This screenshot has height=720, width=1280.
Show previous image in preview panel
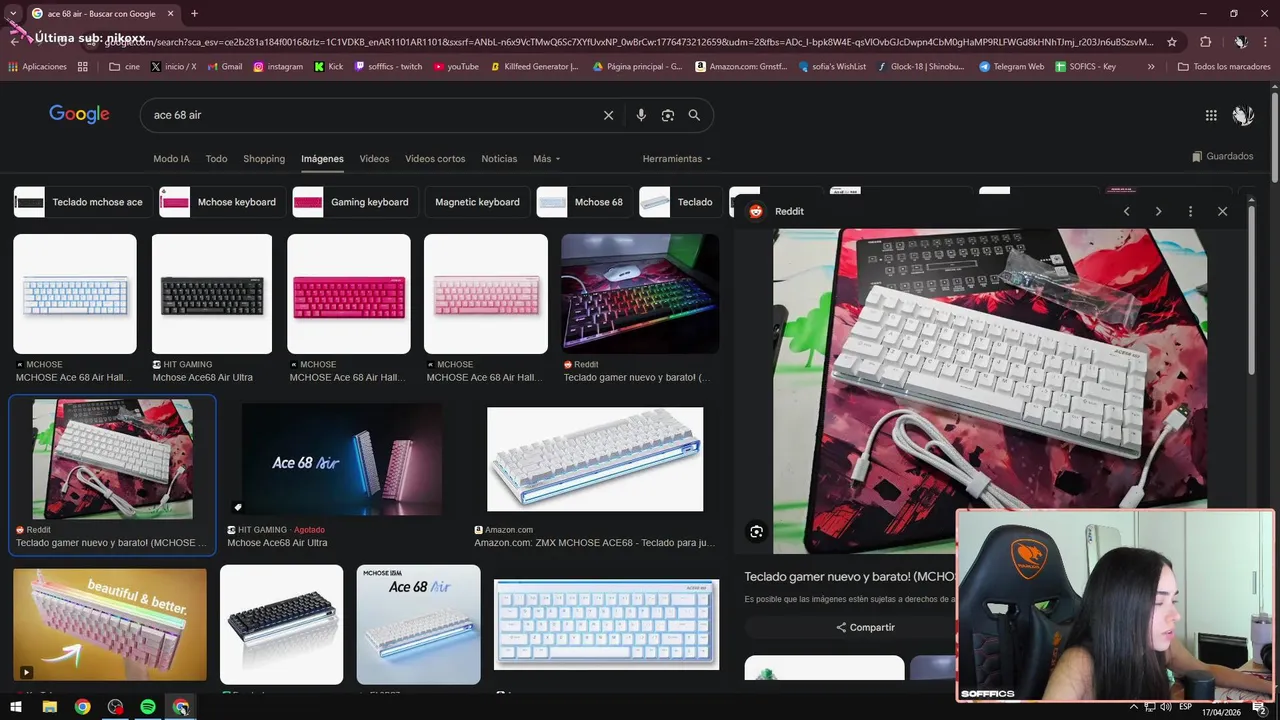[x=1126, y=211]
